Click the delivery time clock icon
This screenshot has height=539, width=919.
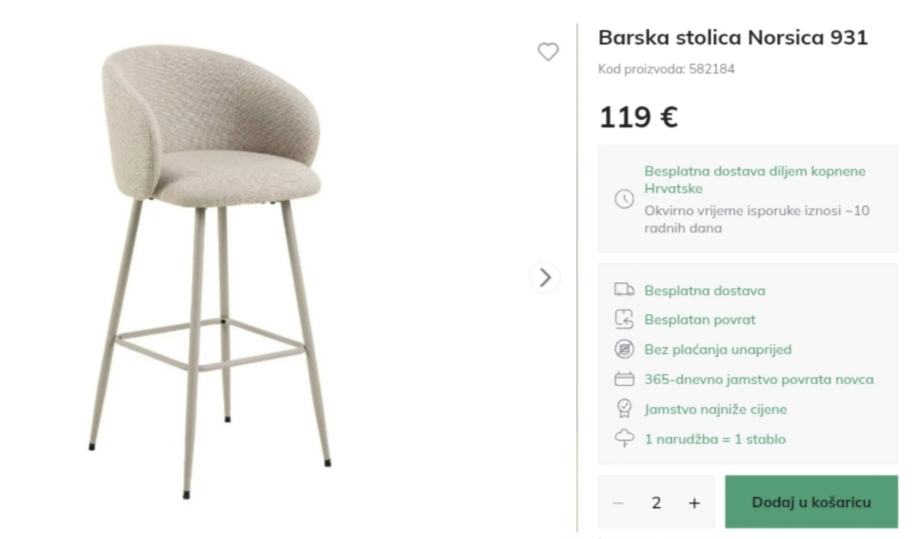[624, 199]
